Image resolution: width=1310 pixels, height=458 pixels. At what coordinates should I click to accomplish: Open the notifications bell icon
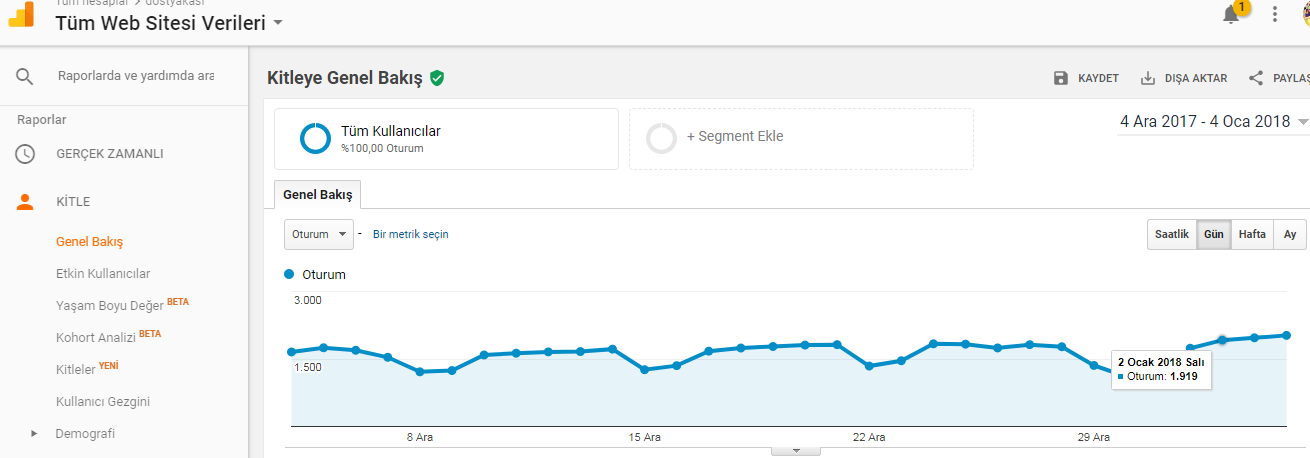tap(1231, 15)
